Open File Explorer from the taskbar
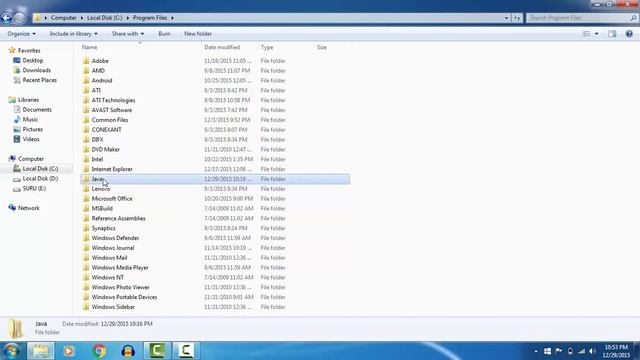640x360 pixels. point(40,351)
